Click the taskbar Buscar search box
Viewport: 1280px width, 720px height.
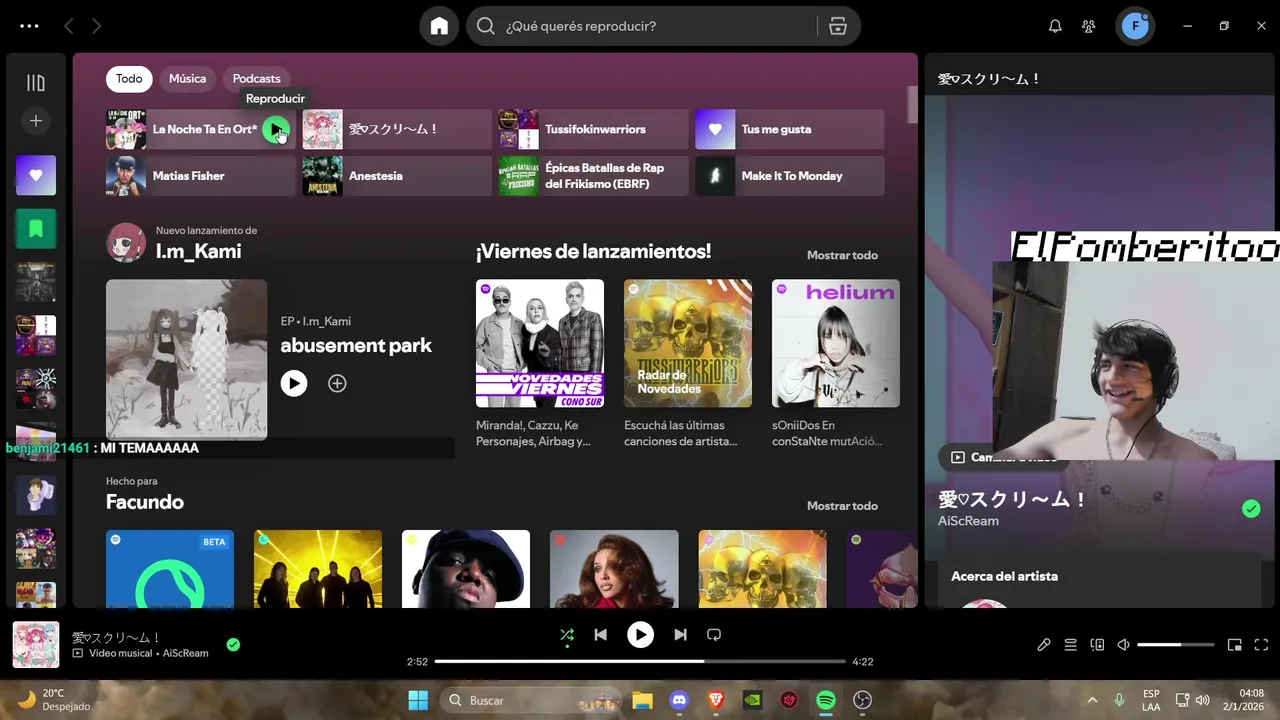[x=531, y=700]
